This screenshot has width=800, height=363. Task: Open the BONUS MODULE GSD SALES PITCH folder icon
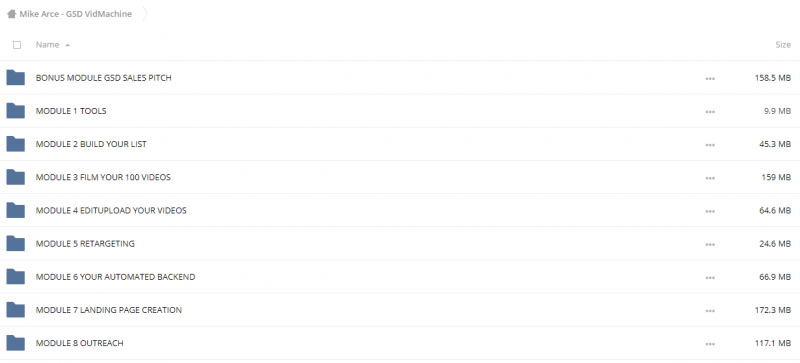pos(15,78)
